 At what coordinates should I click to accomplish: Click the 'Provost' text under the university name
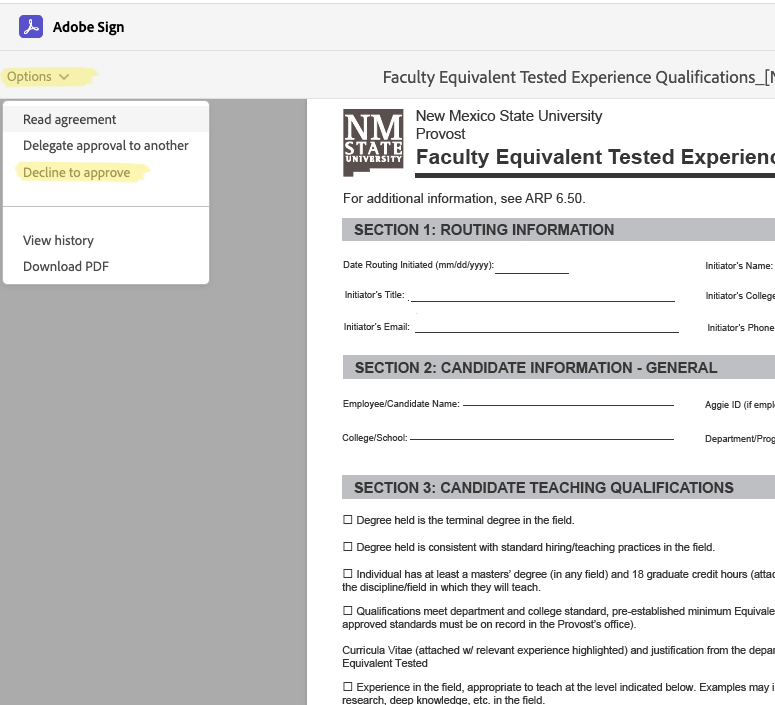point(440,134)
